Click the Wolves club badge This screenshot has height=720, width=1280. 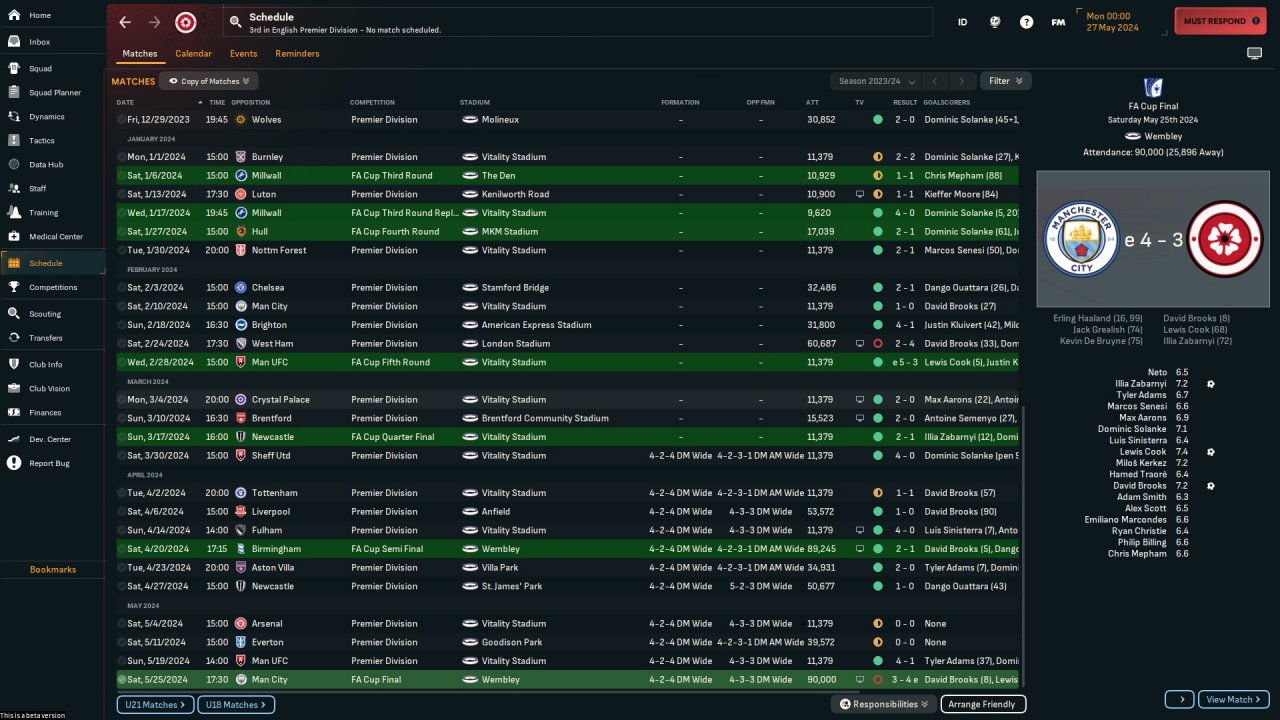pyautogui.click(x=240, y=119)
